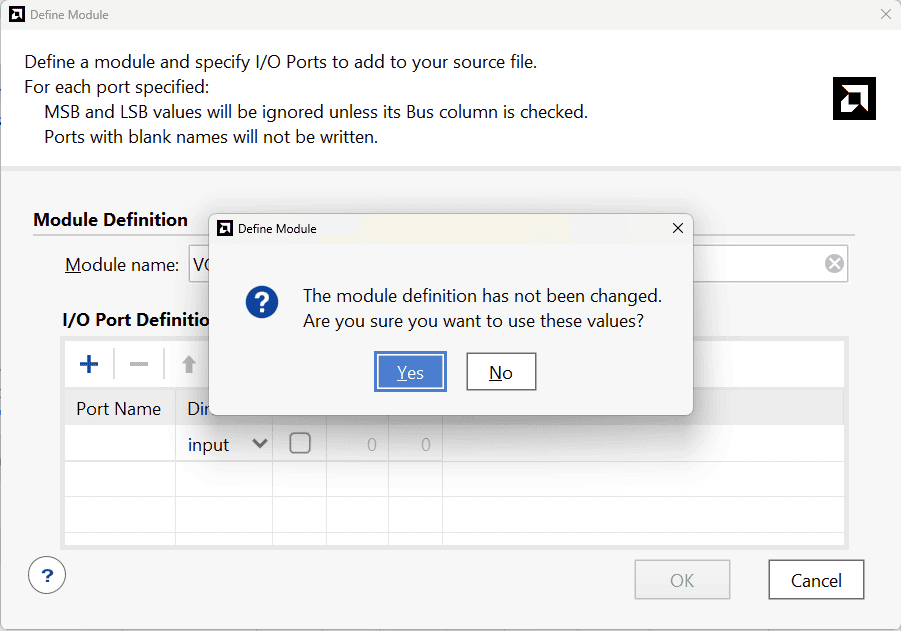Click the move port up arrow icon
The height and width of the screenshot is (631, 901).
[188, 364]
